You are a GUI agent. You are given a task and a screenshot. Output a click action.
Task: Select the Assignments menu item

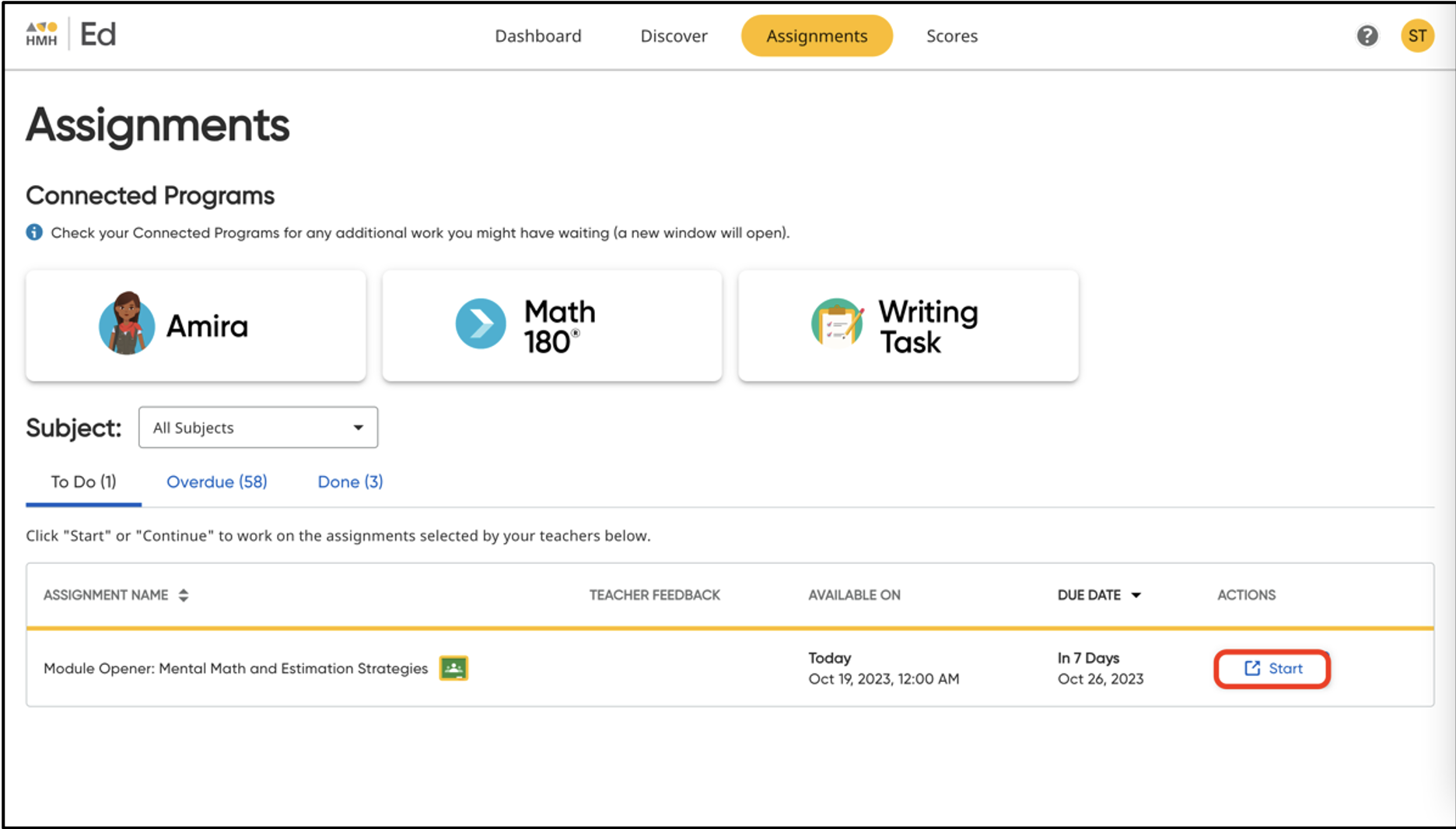click(x=817, y=36)
